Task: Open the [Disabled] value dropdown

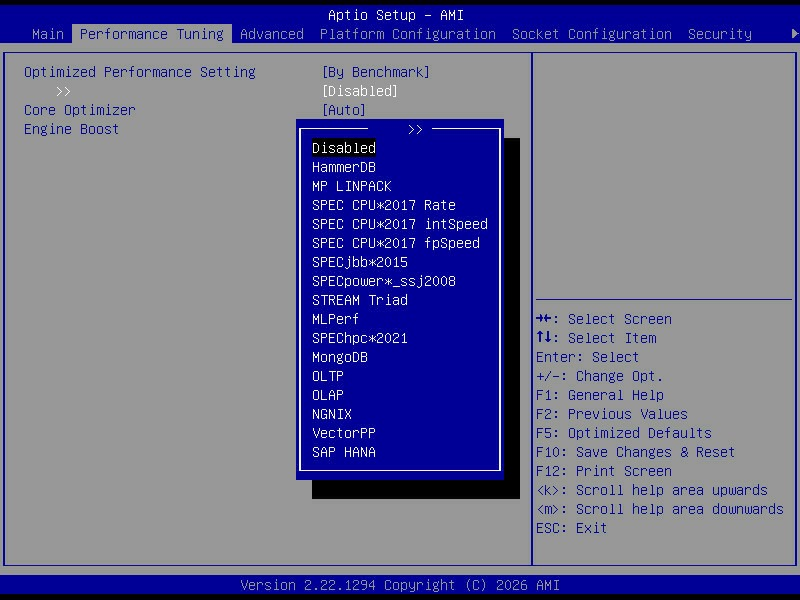Action: click(x=360, y=91)
